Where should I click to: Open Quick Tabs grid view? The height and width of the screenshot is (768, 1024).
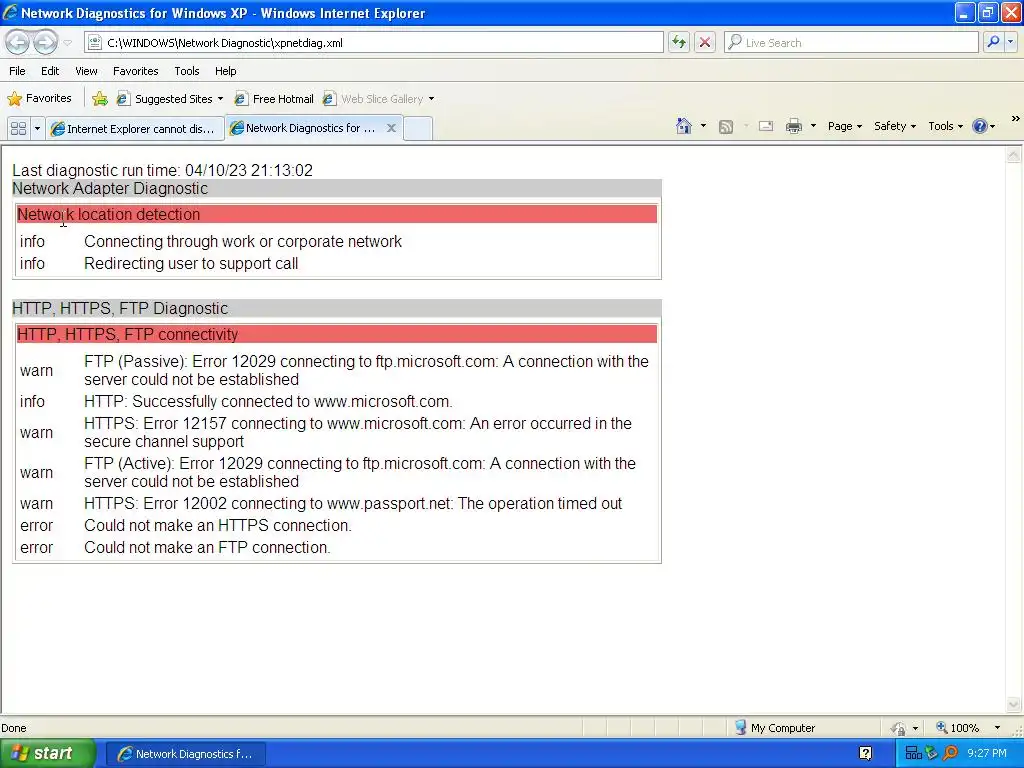click(x=18, y=129)
